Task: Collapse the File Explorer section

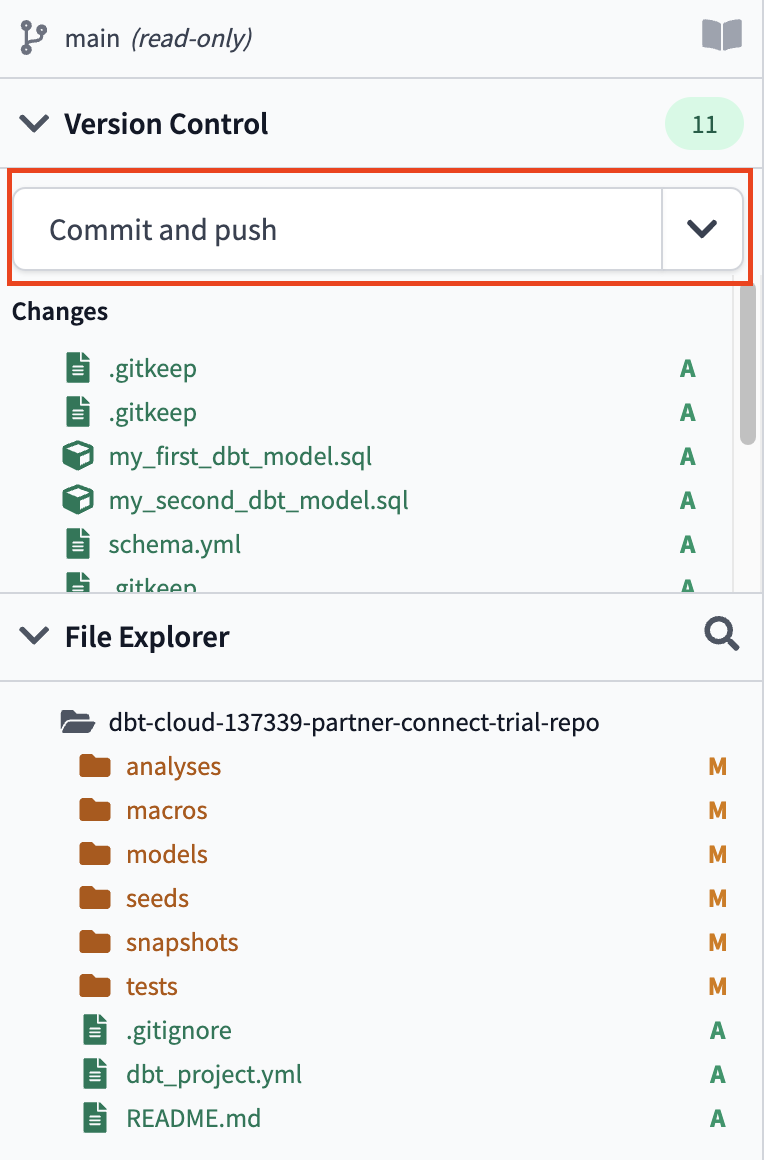Action: tap(33, 635)
